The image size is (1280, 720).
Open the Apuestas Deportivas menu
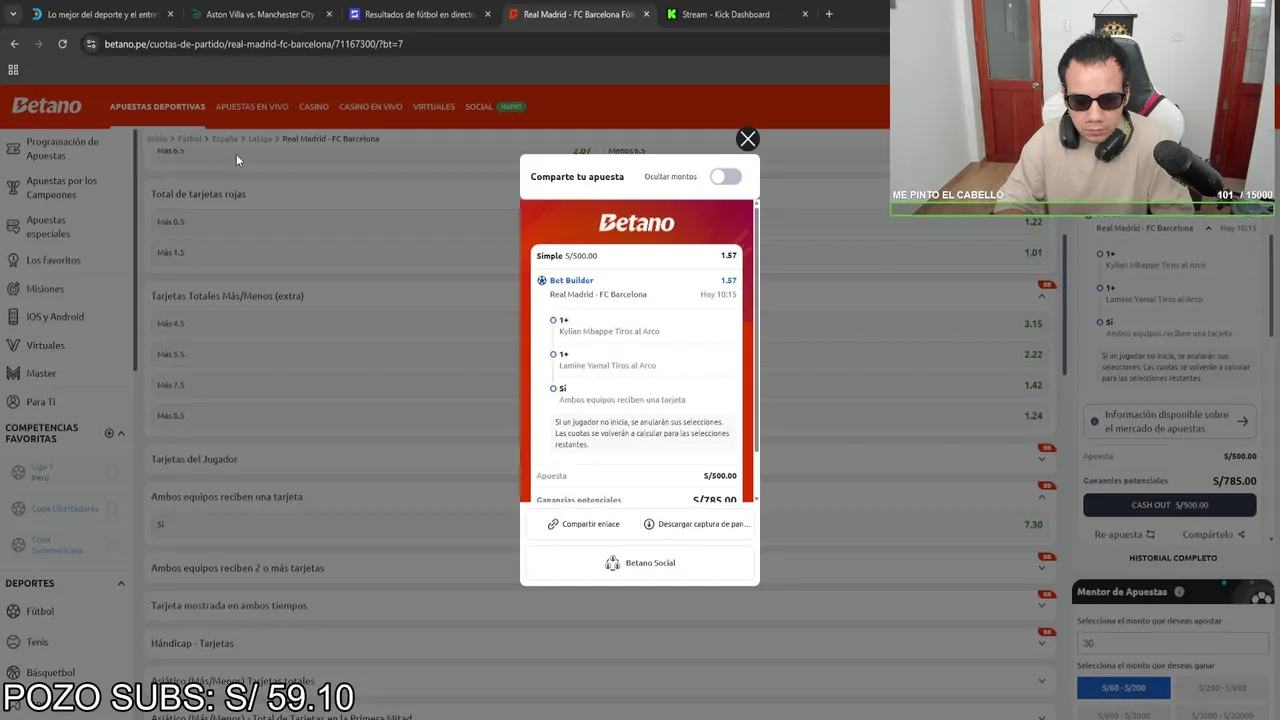tap(157, 107)
